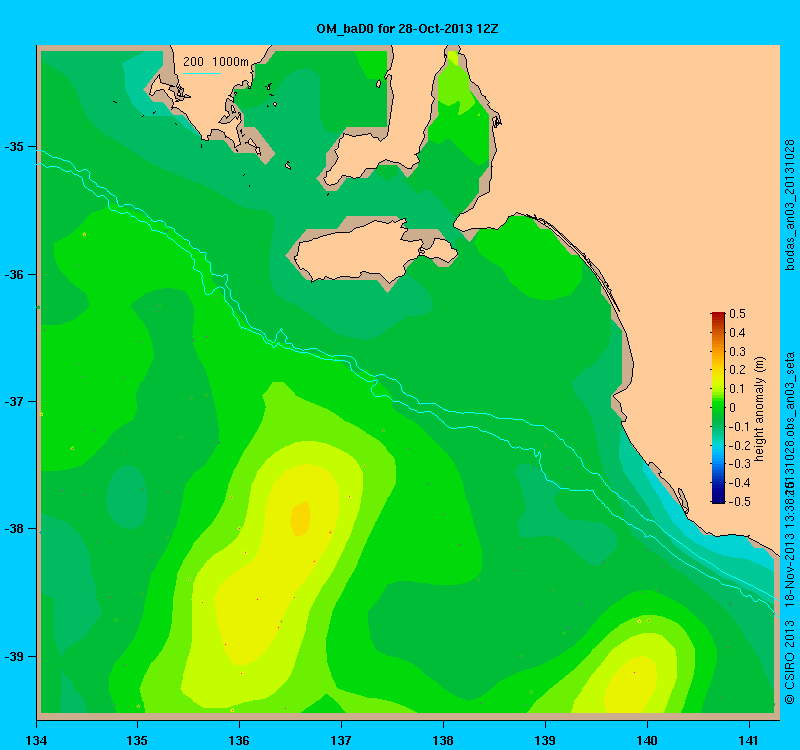Click the '137' longitude tick label
The width and height of the screenshot is (800, 750).
point(341,740)
